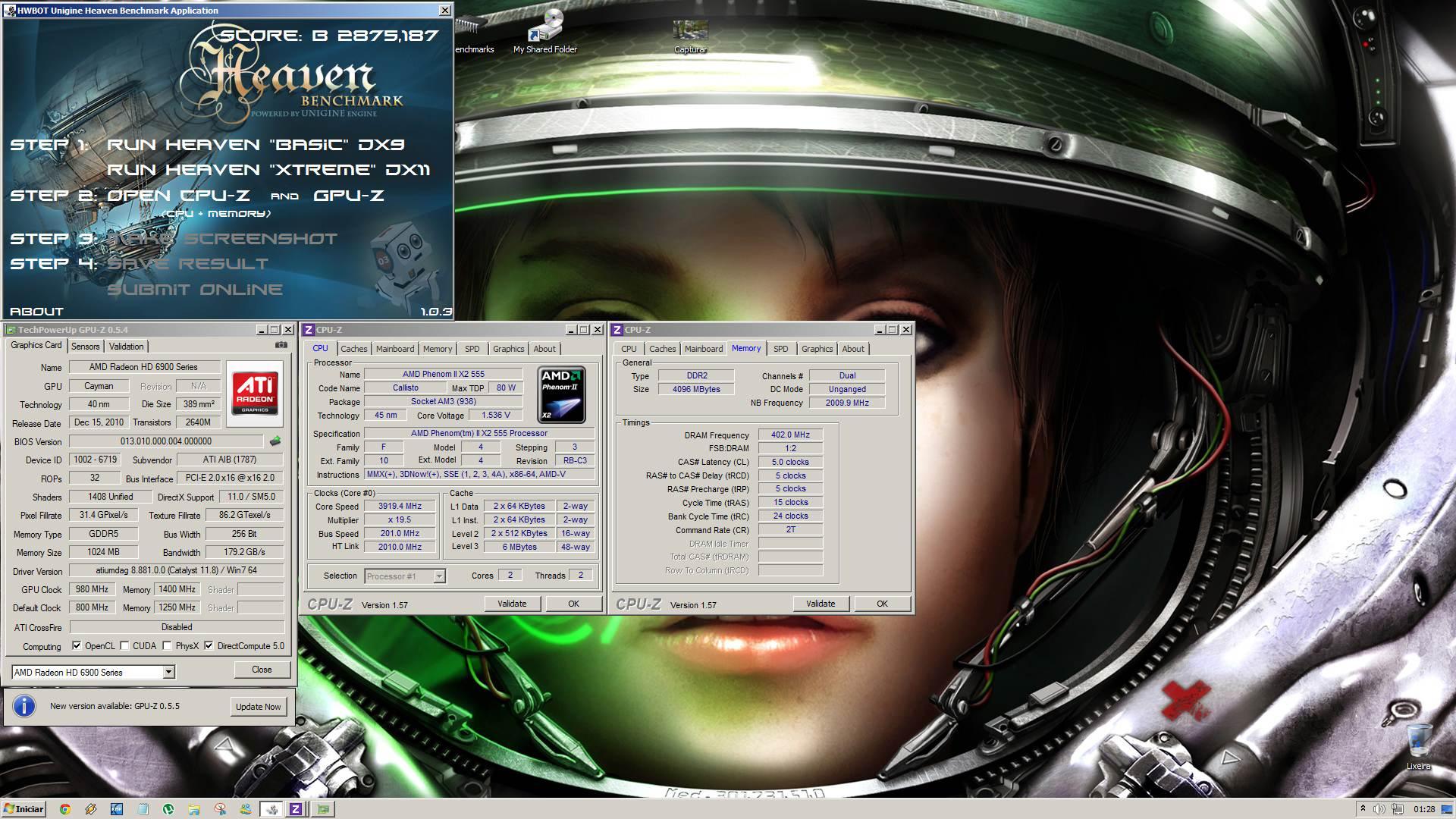Image resolution: width=1456 pixels, height=819 pixels.
Task: Open uTorrent from the taskbar
Action: coord(168,809)
